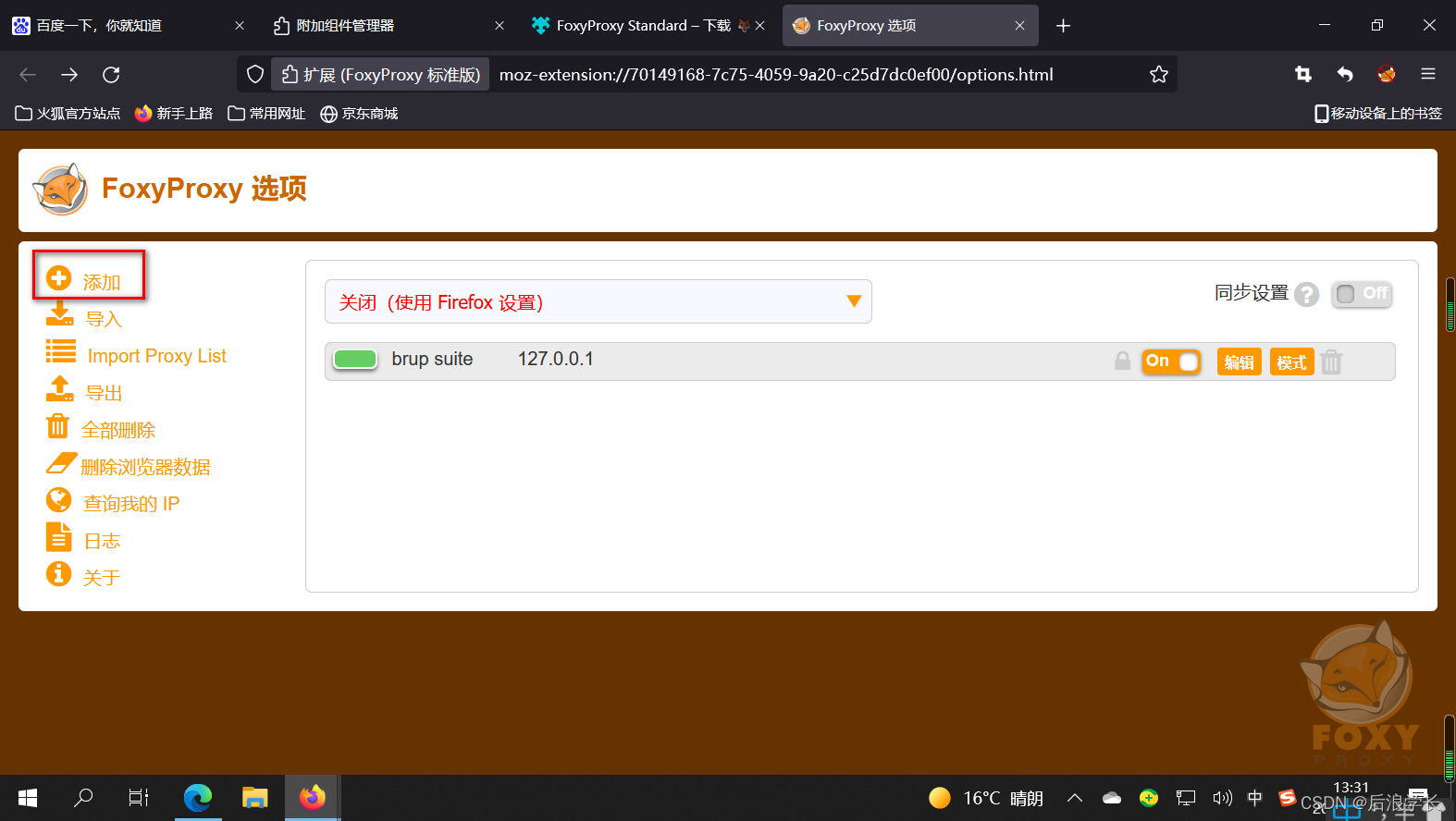The image size is (1456, 821).
Task: Click the 添加 add proxy link
Action: pos(102,282)
